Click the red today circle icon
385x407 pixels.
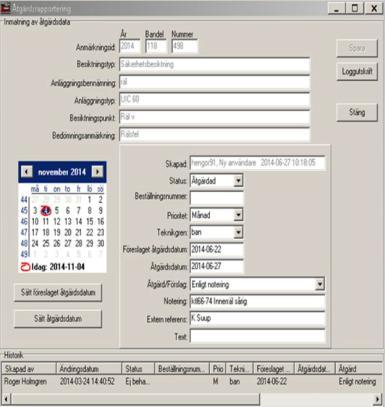point(25,267)
